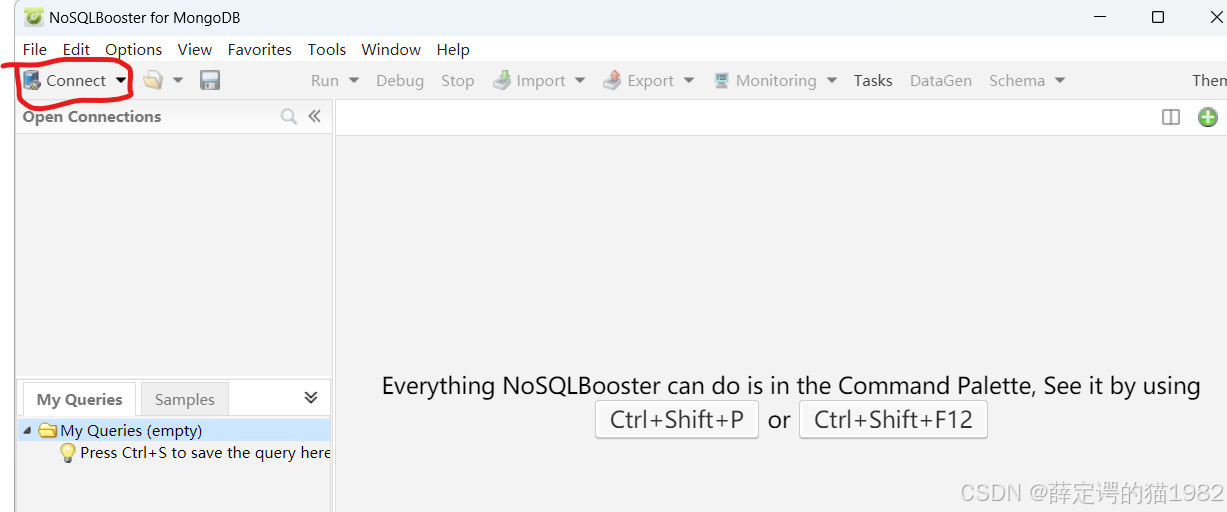This screenshot has height=512, width=1227.
Task: Collapse the queries panel with double down chevron
Action: coord(311,397)
